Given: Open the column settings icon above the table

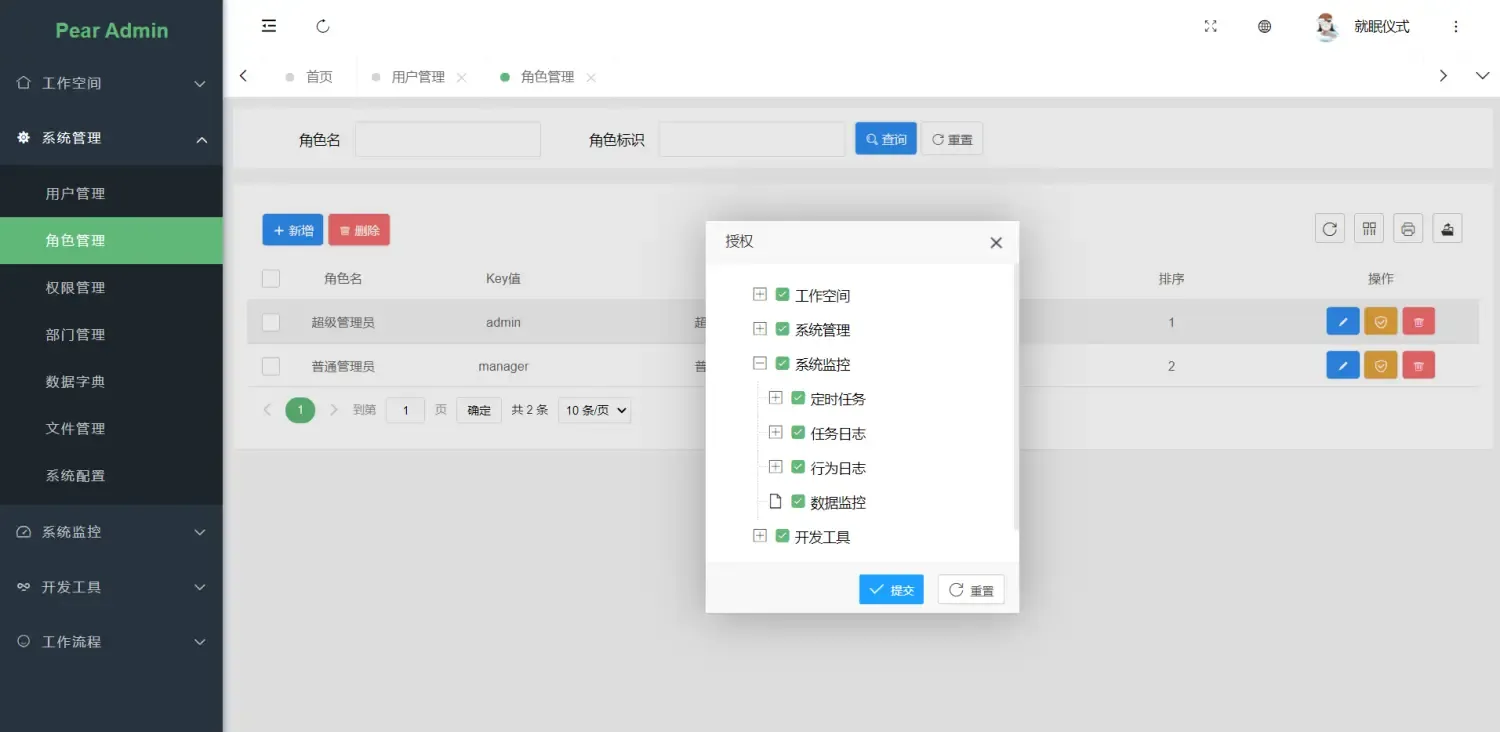Looking at the screenshot, I should (x=1368, y=228).
